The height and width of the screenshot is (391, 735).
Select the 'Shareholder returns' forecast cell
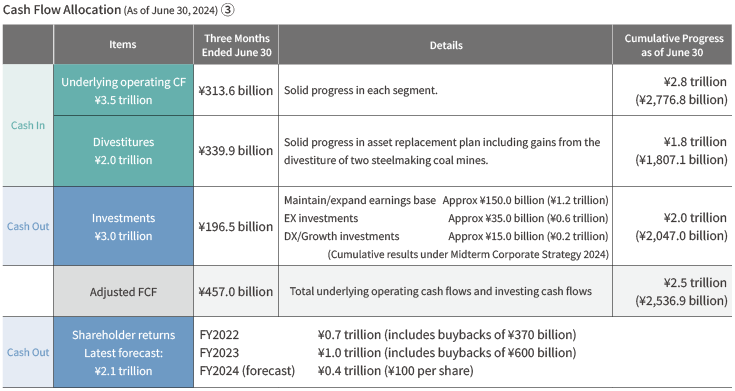pyautogui.click(x=123, y=353)
